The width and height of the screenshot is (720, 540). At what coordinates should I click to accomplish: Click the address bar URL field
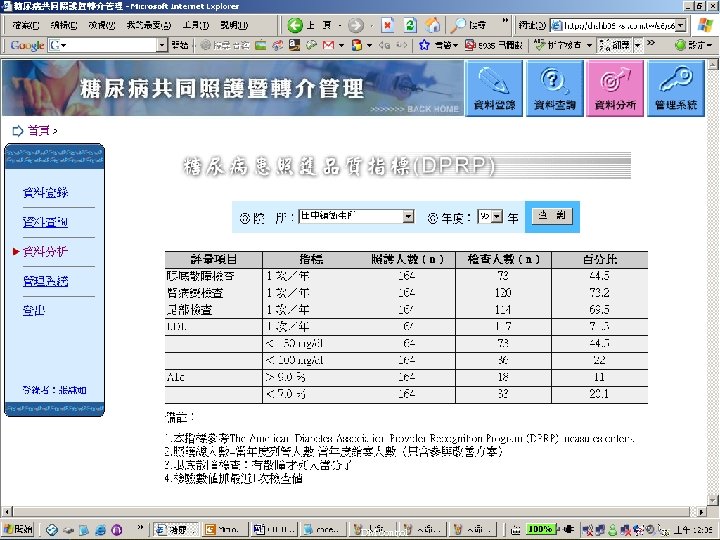(618, 25)
